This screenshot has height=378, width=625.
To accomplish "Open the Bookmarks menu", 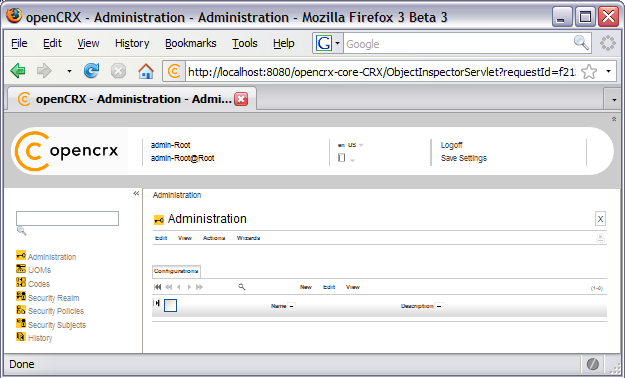I will click(x=191, y=43).
